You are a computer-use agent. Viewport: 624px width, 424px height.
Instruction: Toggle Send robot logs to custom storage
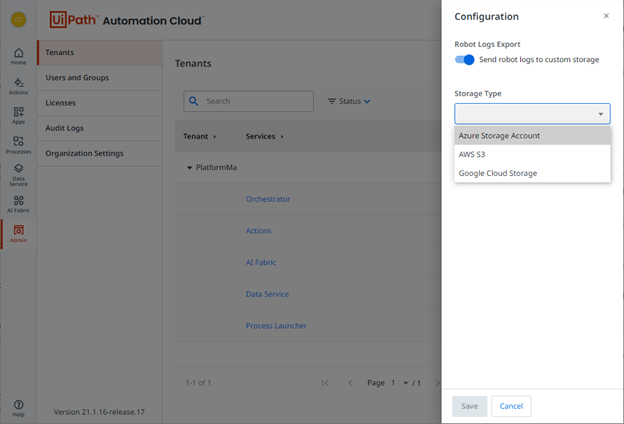[x=464, y=60]
